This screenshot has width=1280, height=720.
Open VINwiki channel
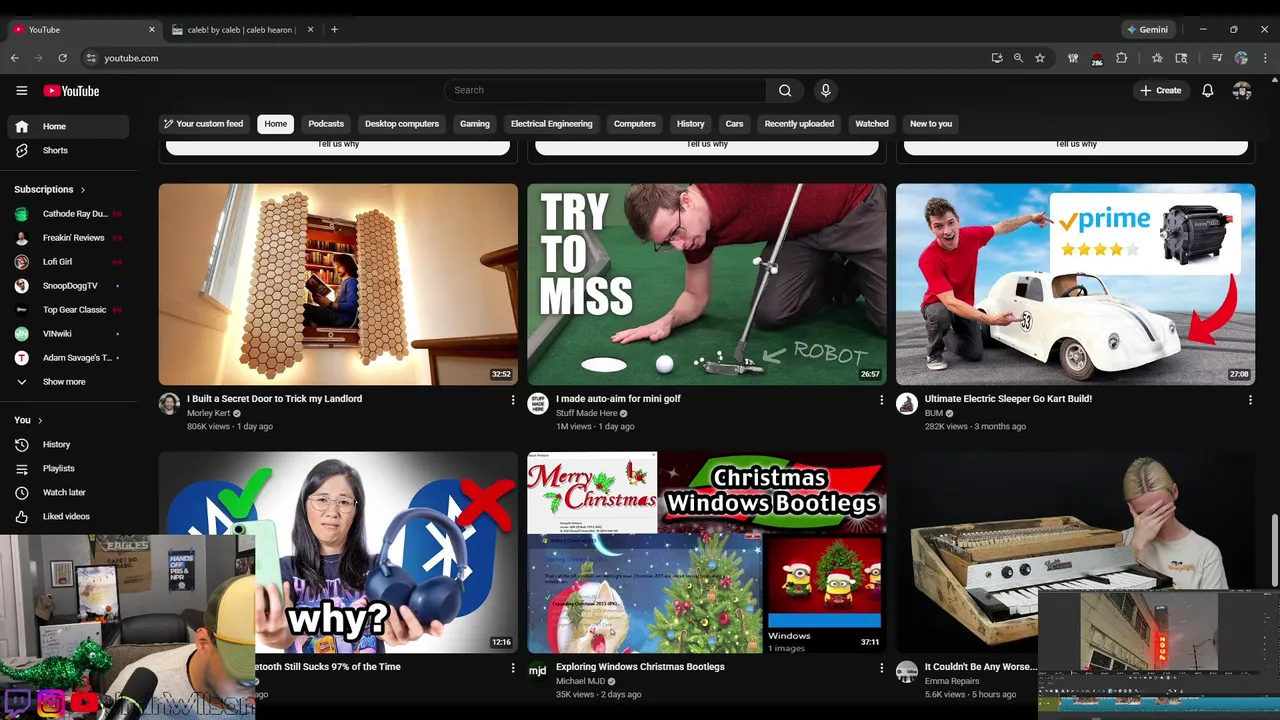[x=68, y=334]
